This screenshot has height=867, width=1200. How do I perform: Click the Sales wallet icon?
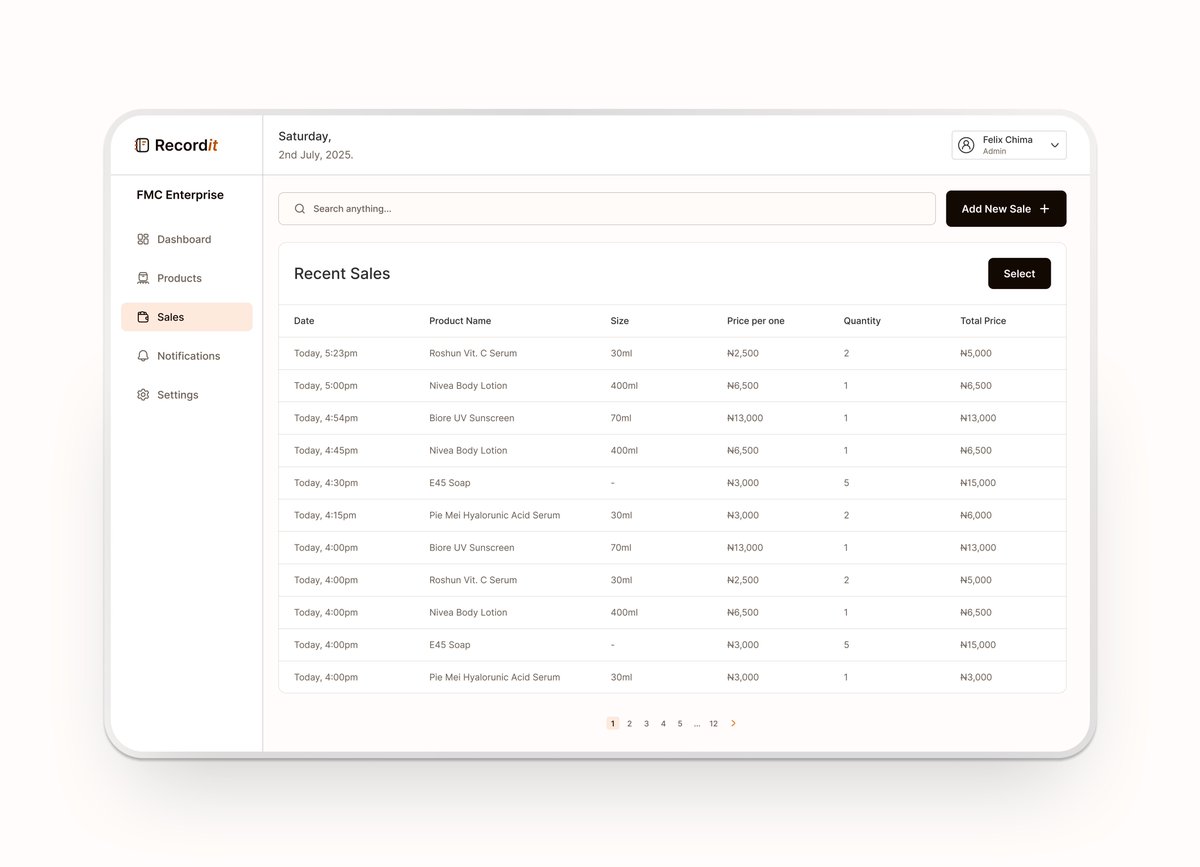pos(143,317)
